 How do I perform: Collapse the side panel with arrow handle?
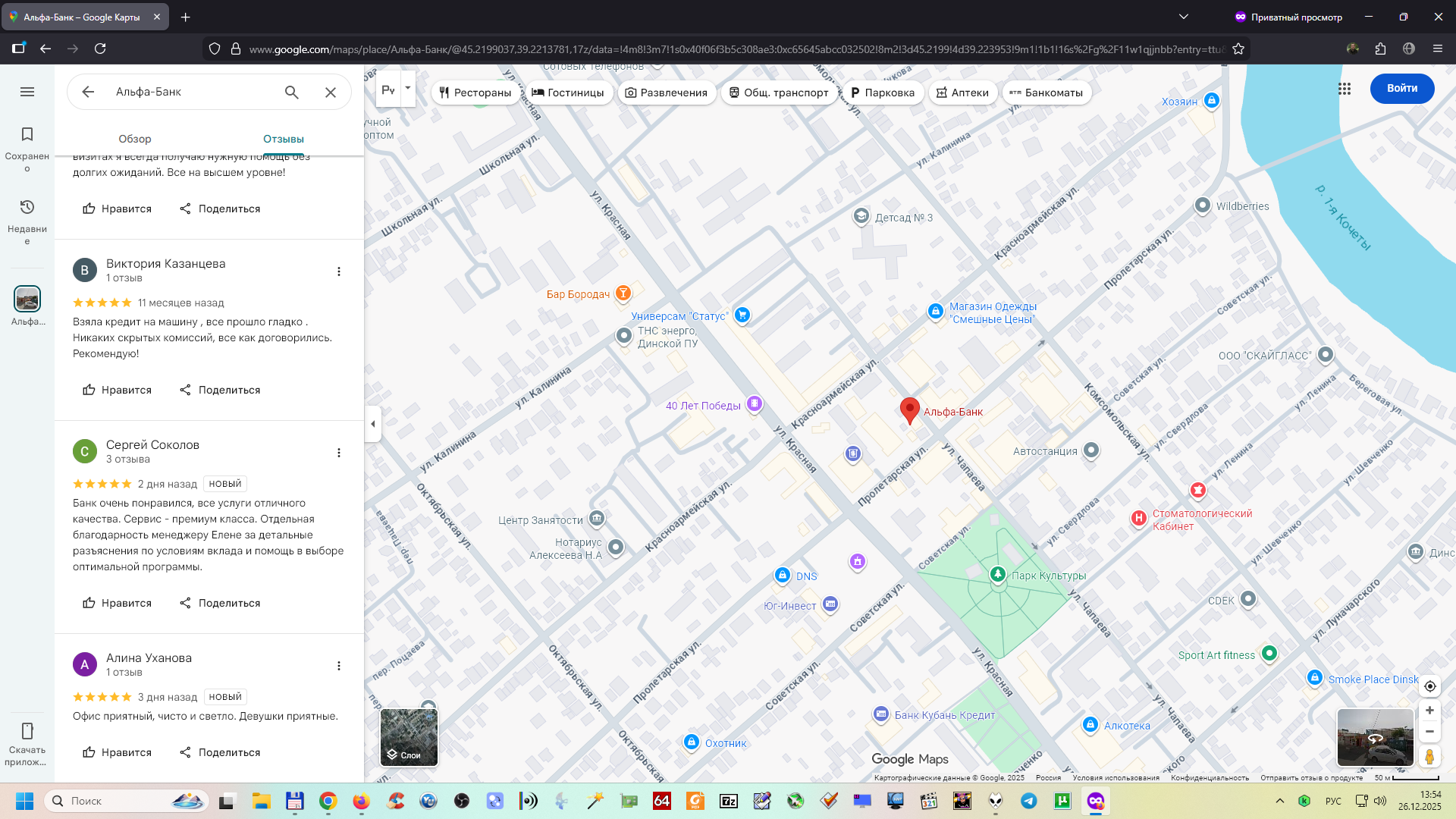tap(372, 424)
